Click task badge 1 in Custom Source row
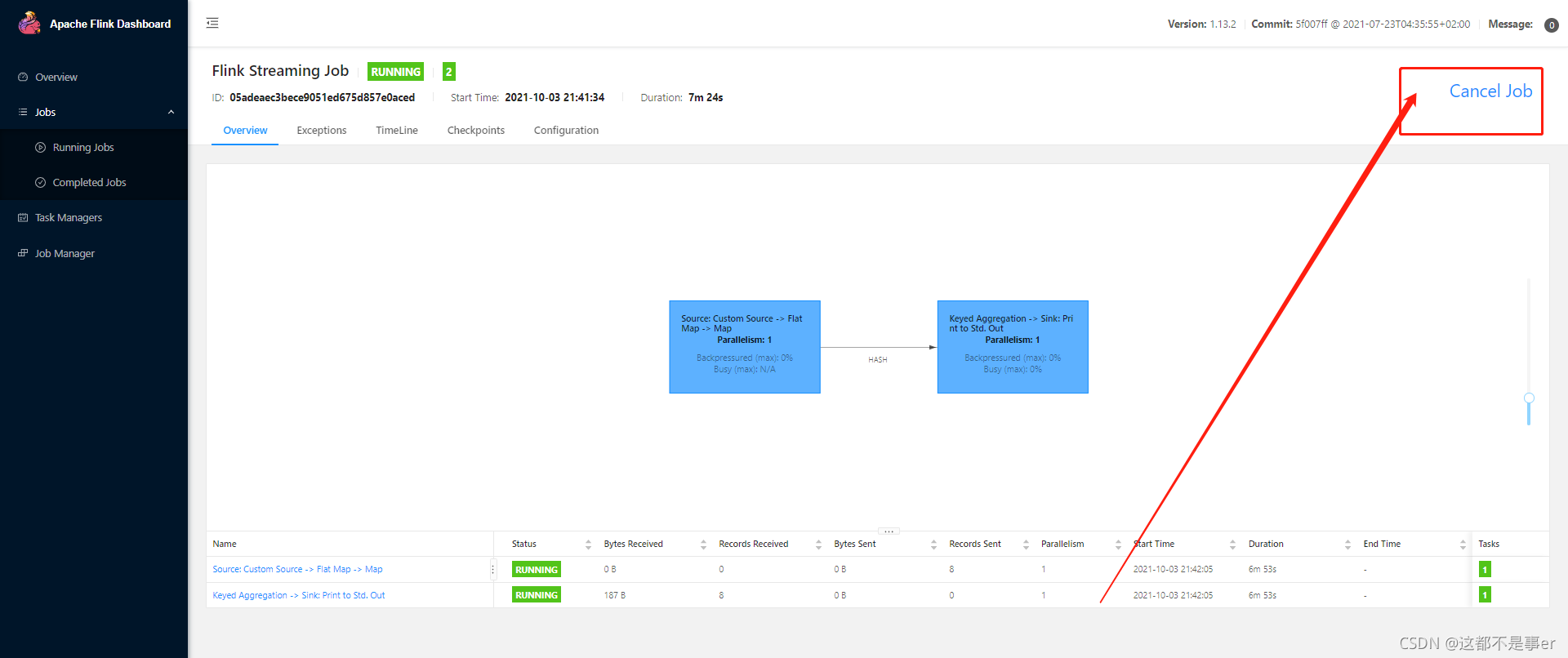 coord(1485,569)
